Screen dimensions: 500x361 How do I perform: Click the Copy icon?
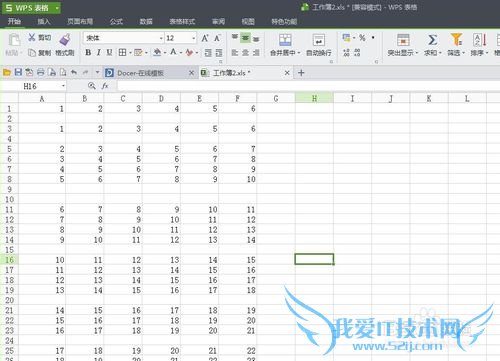coord(32,53)
